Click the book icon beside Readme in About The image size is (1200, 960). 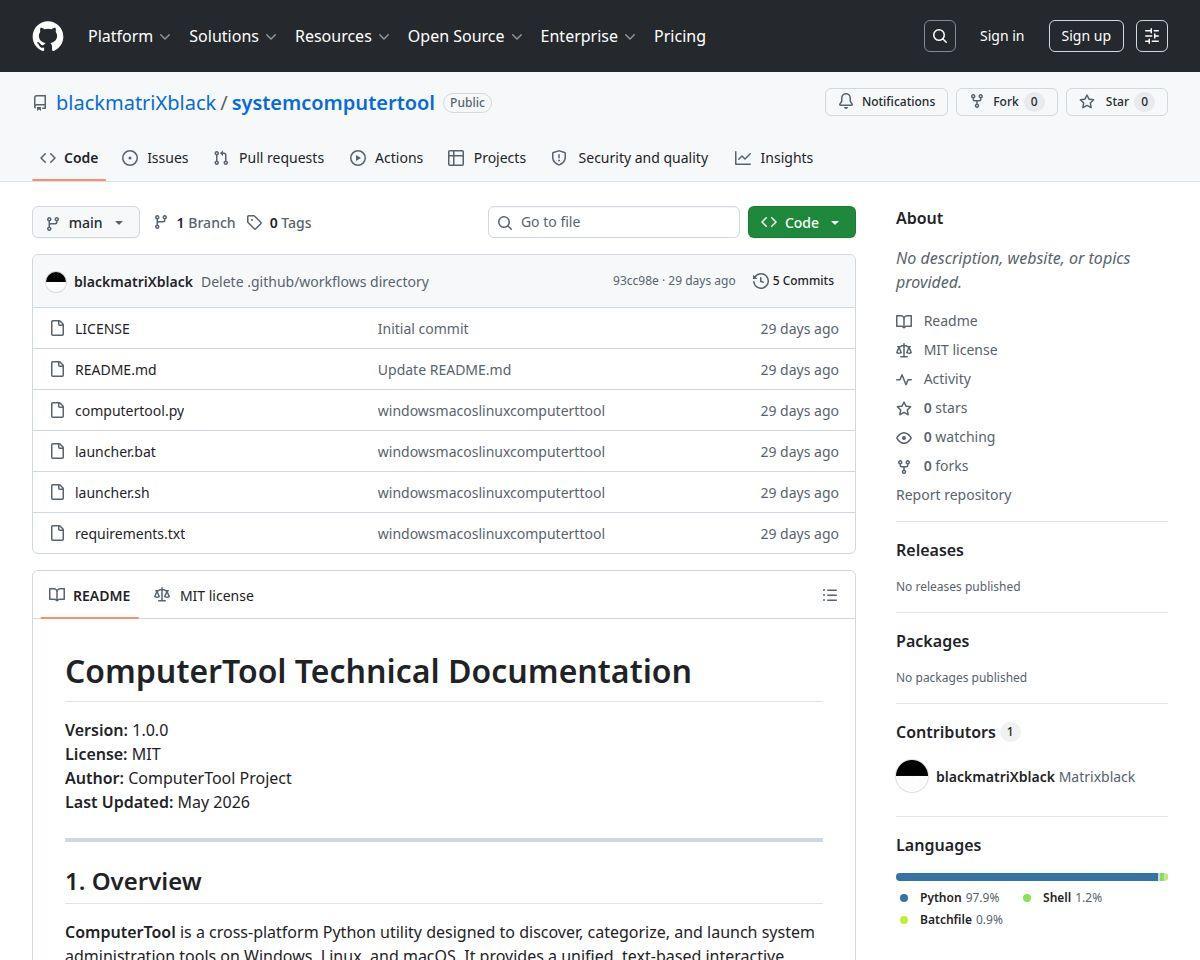pos(904,321)
